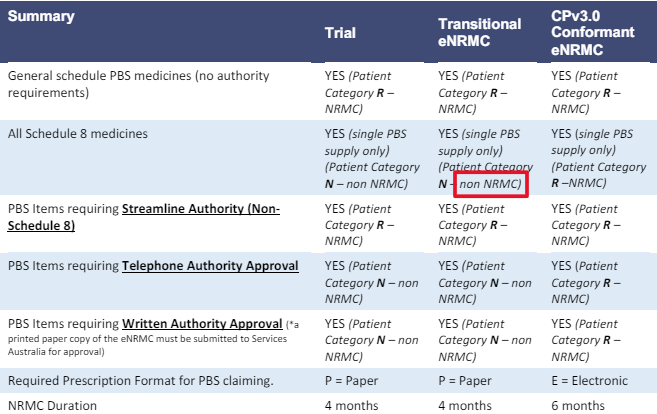
Task: Click the Summary column header
Action: (41, 16)
